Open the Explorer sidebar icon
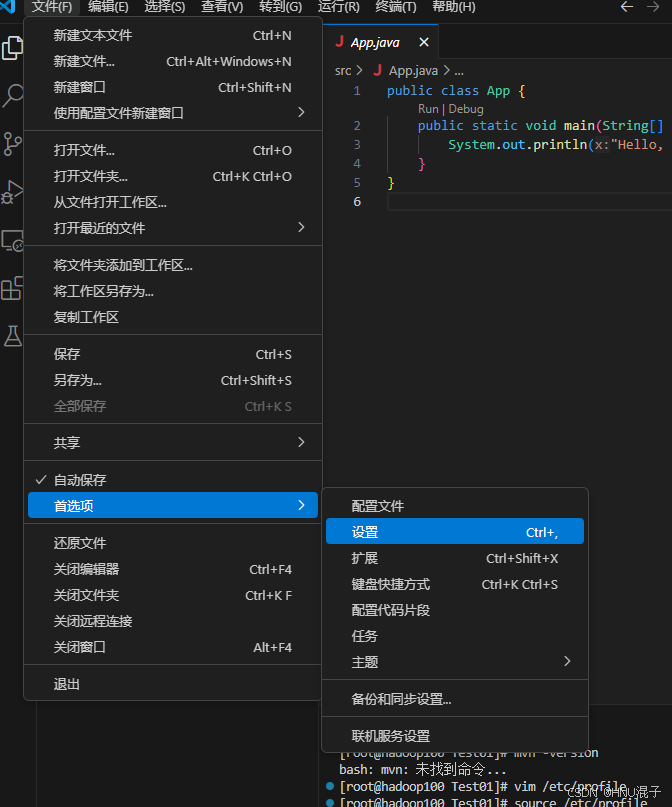This screenshot has width=672, height=807. (13, 47)
